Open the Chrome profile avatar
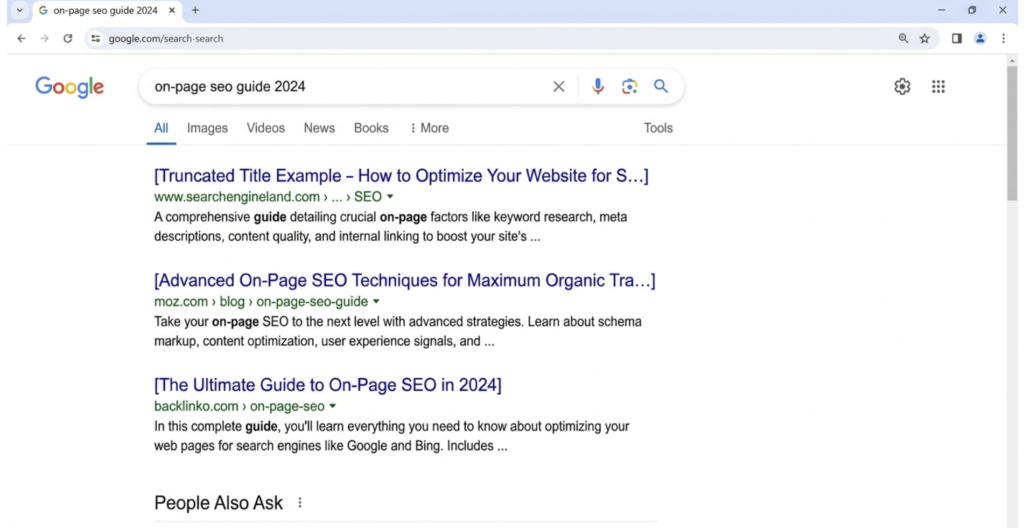Viewport: 1024px width, 528px height. pyautogui.click(x=980, y=39)
